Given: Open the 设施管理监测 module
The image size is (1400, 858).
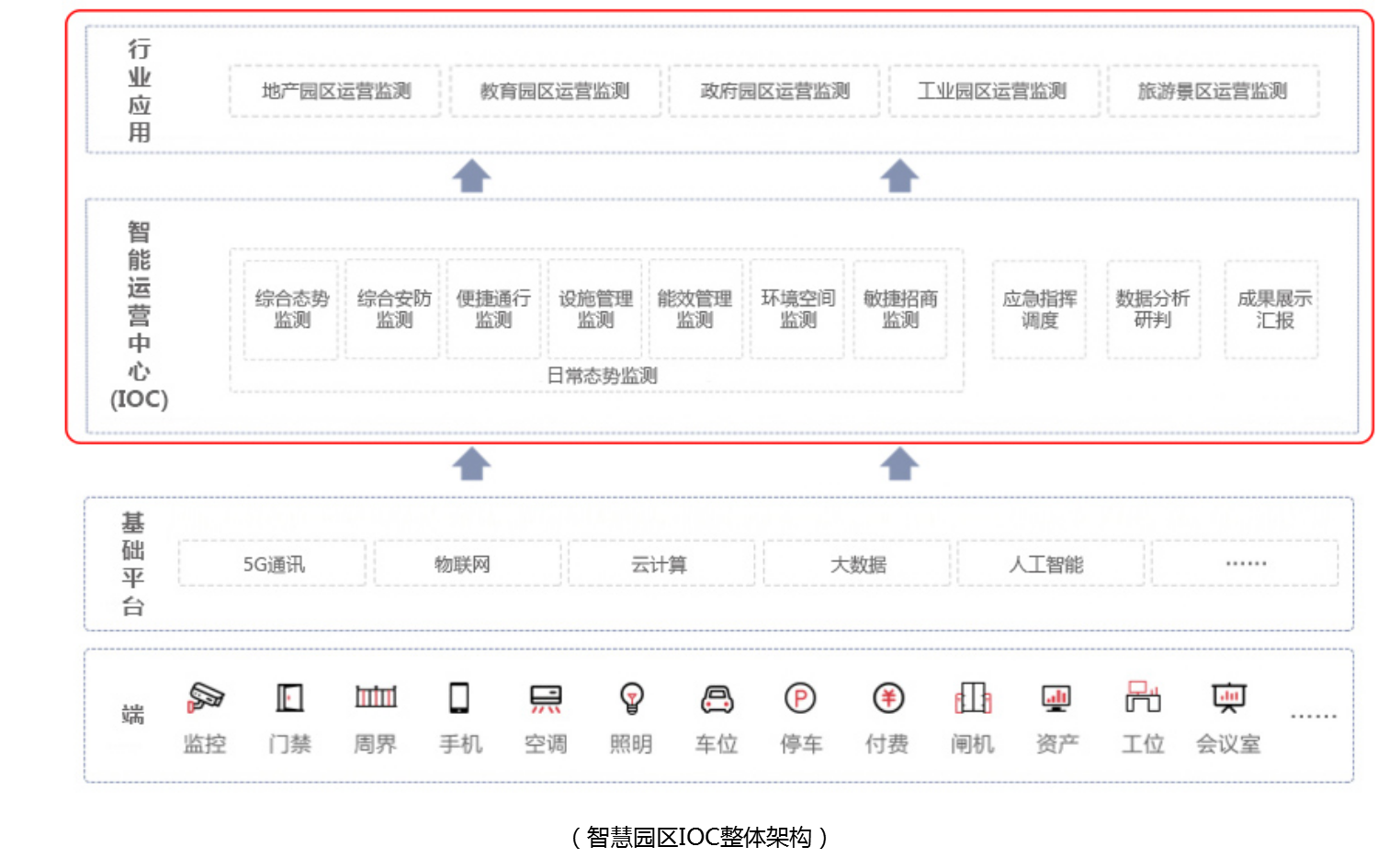Looking at the screenshot, I should tap(595, 310).
